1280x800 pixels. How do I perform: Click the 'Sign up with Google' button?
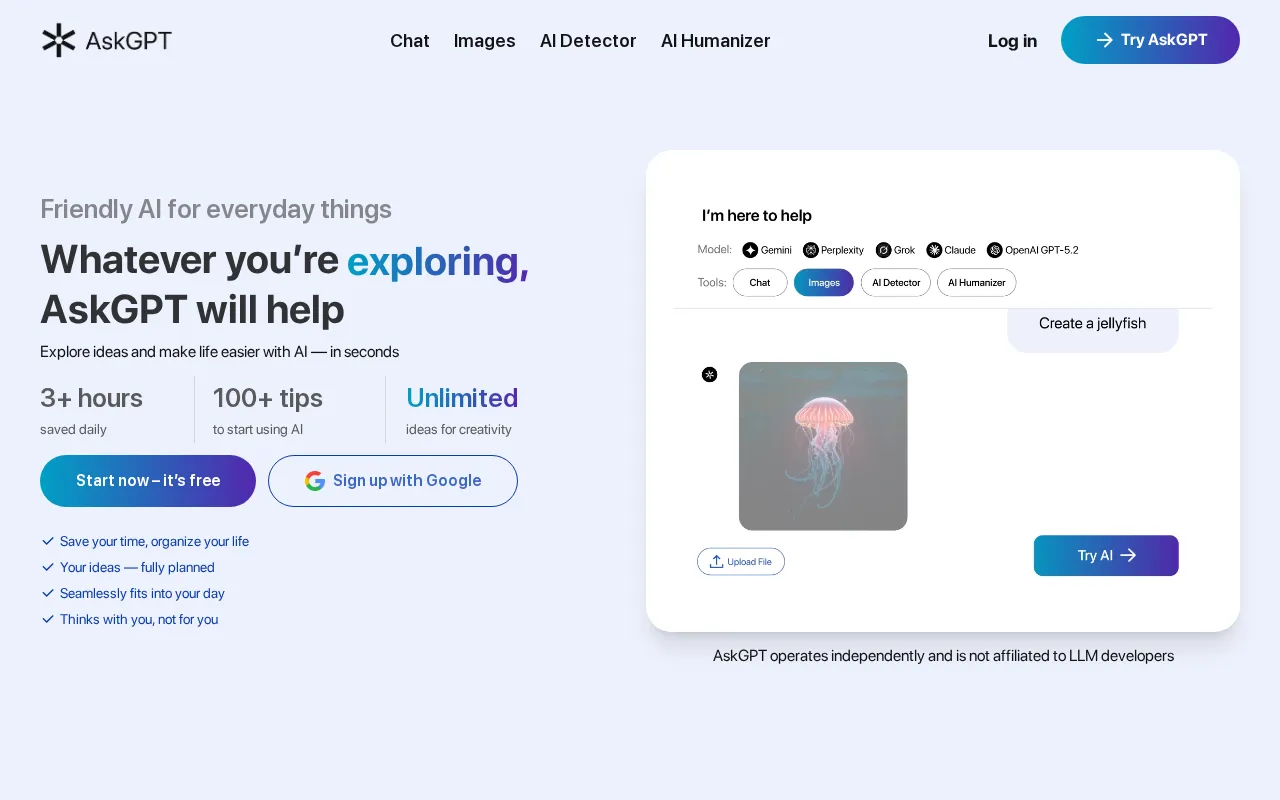pos(393,481)
